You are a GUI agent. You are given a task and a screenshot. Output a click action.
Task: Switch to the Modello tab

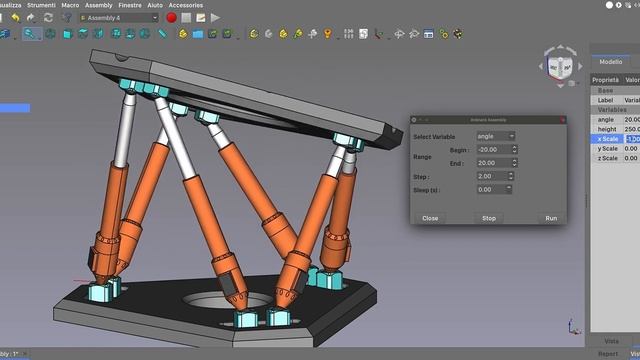tap(611, 62)
